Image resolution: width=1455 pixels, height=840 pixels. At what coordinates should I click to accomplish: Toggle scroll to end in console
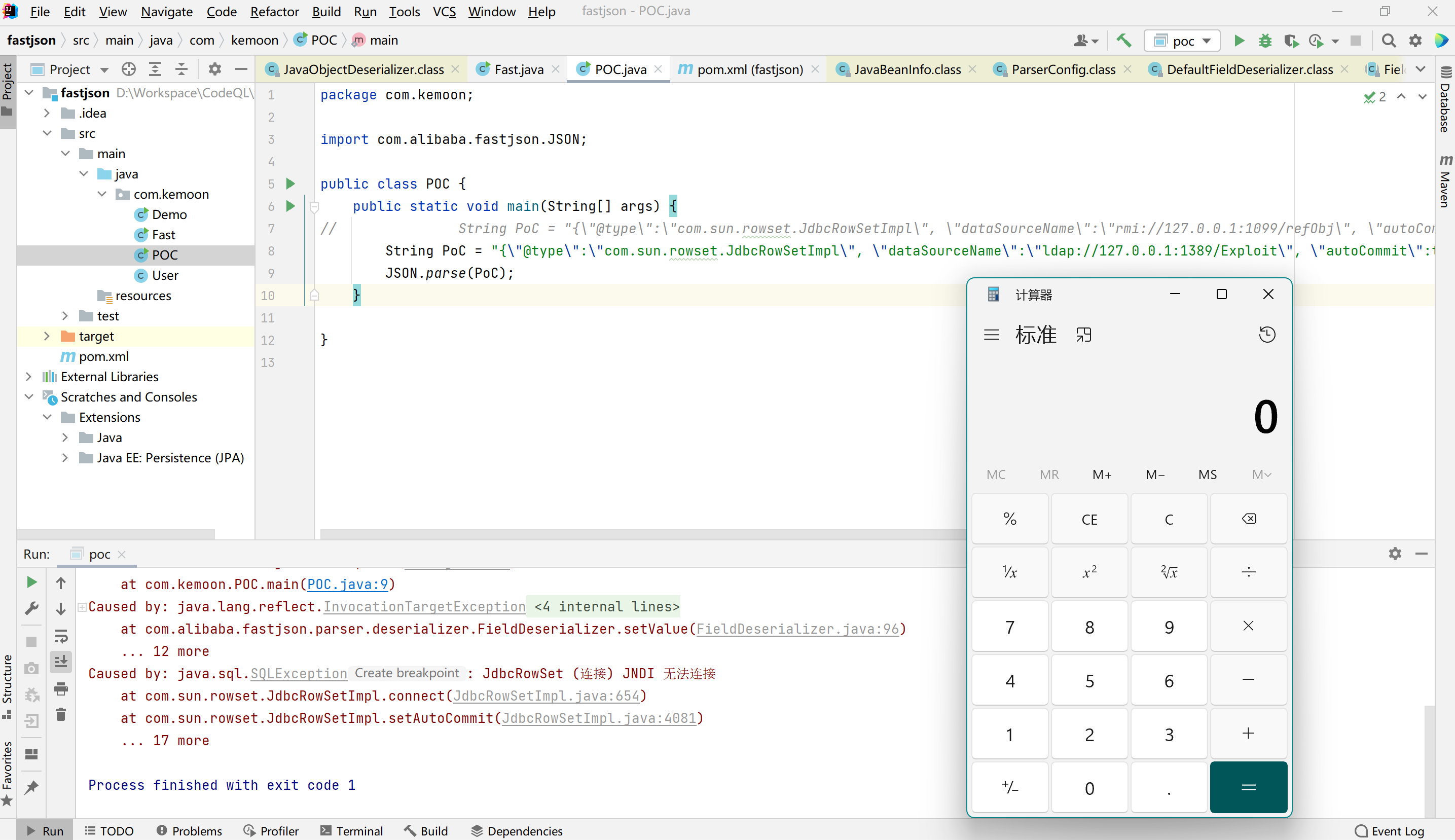(x=60, y=662)
